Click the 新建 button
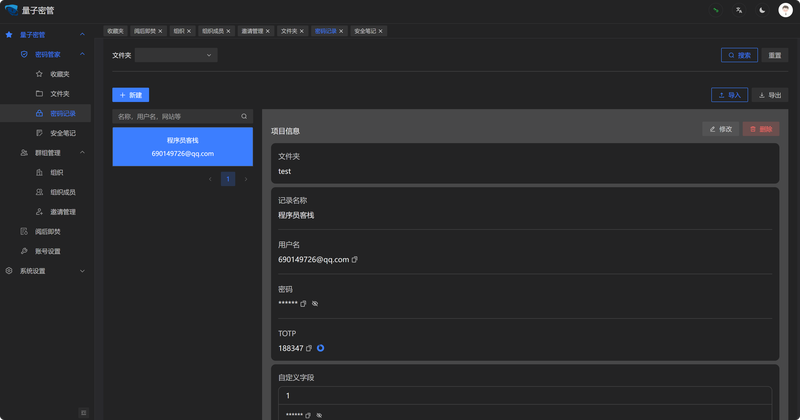The image size is (800, 420). [x=131, y=95]
